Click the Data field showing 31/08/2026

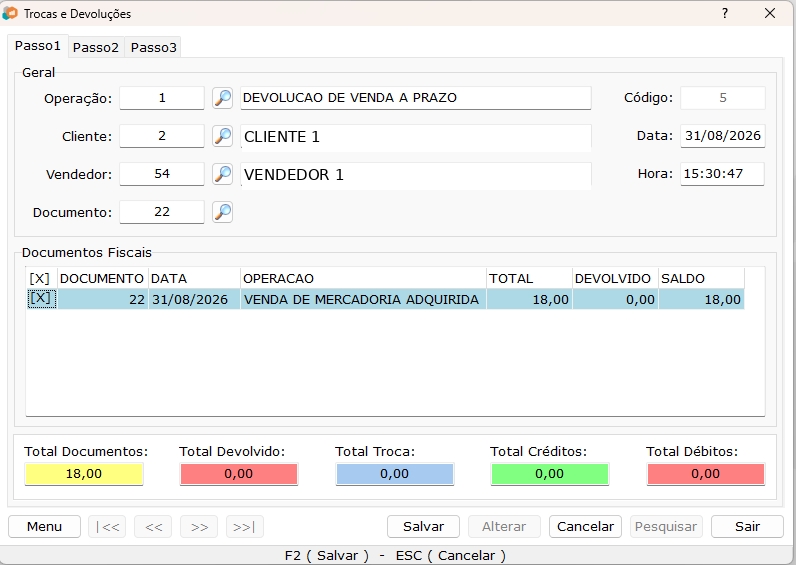tap(722, 136)
